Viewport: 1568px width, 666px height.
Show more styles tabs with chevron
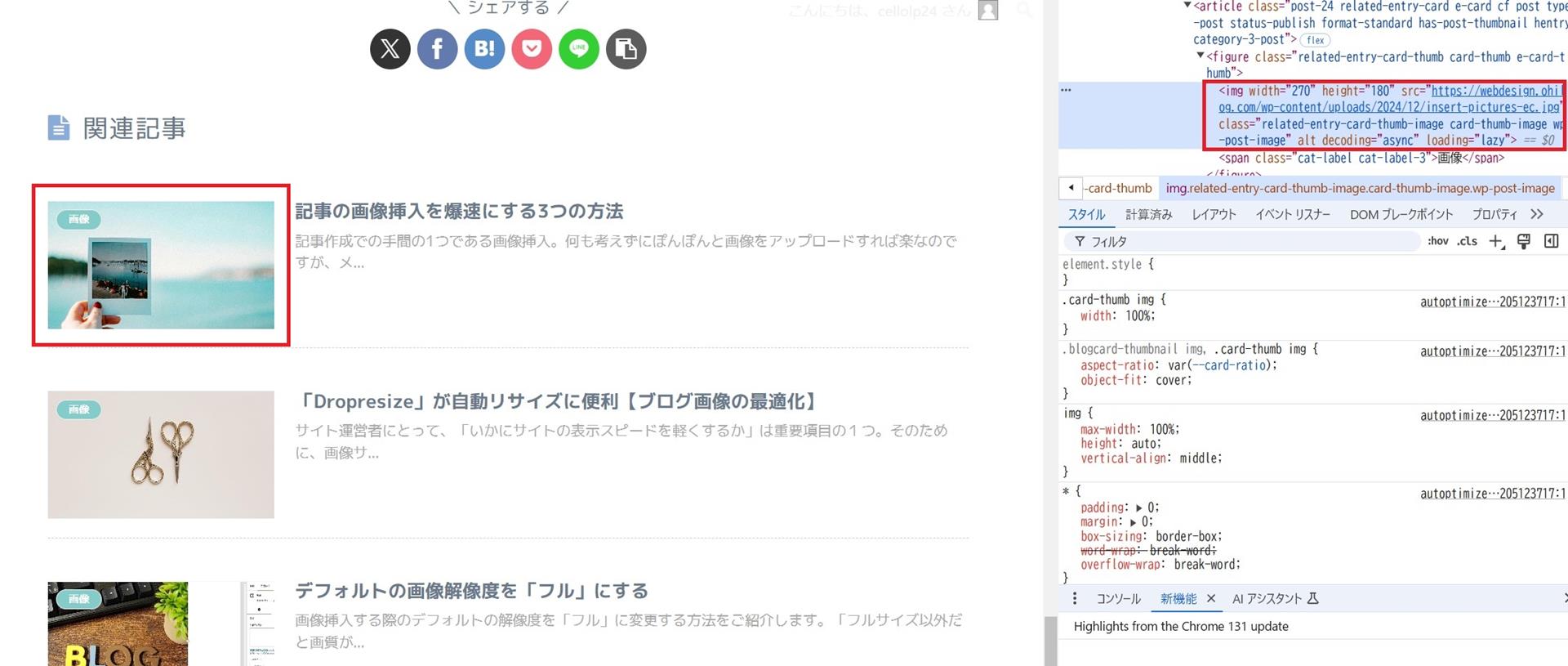1537,214
